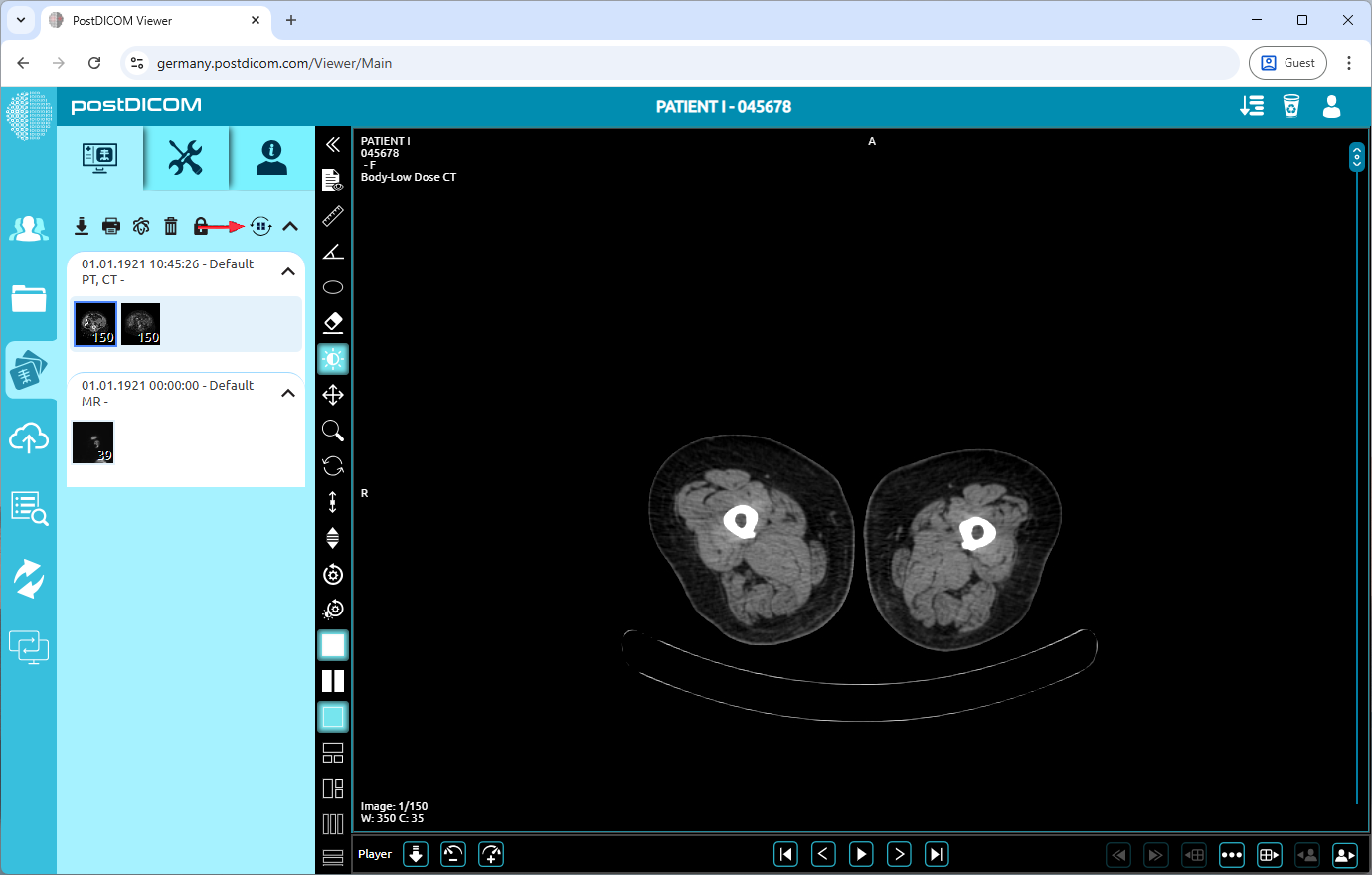Open the patient info tab
This screenshot has height=875, width=1372.
click(x=271, y=157)
